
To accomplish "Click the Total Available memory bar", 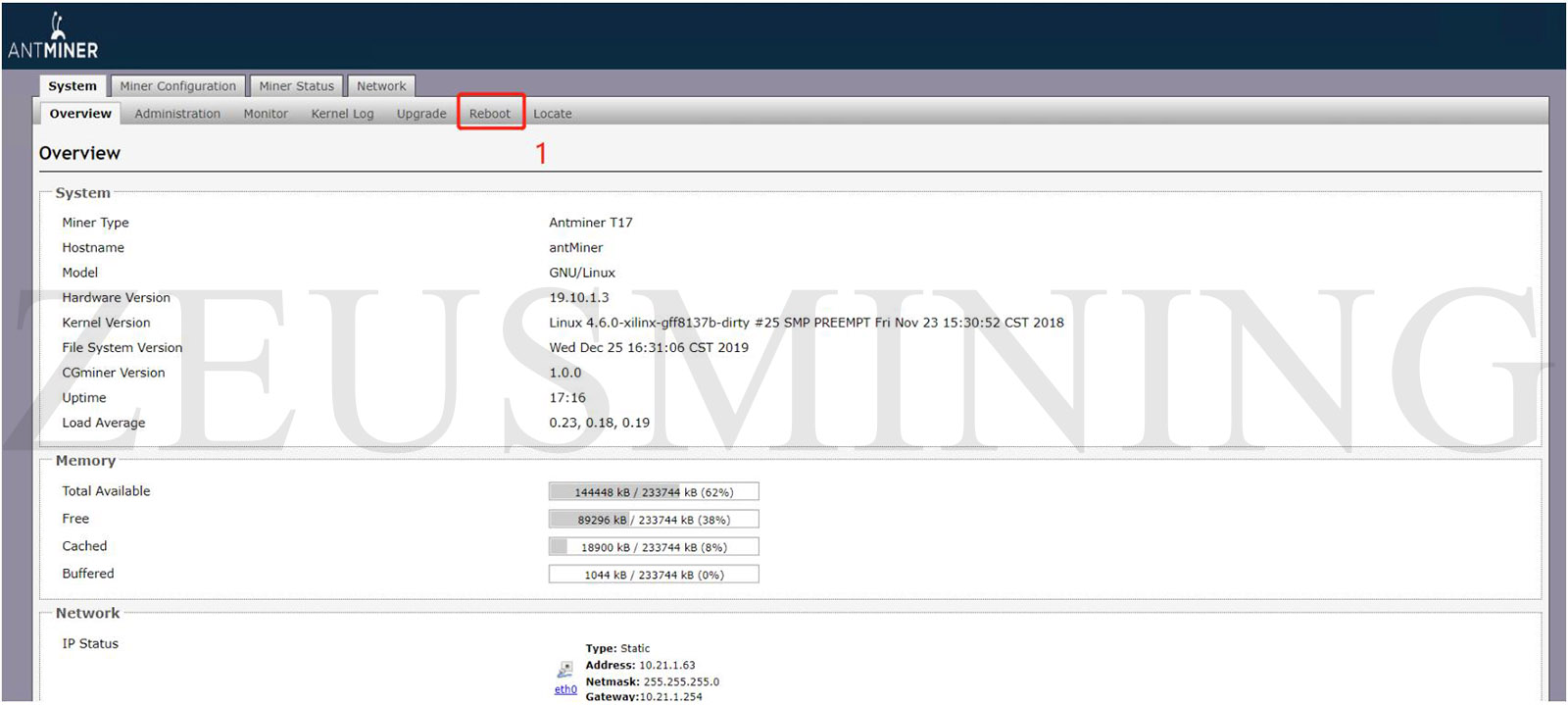I will [x=654, y=492].
